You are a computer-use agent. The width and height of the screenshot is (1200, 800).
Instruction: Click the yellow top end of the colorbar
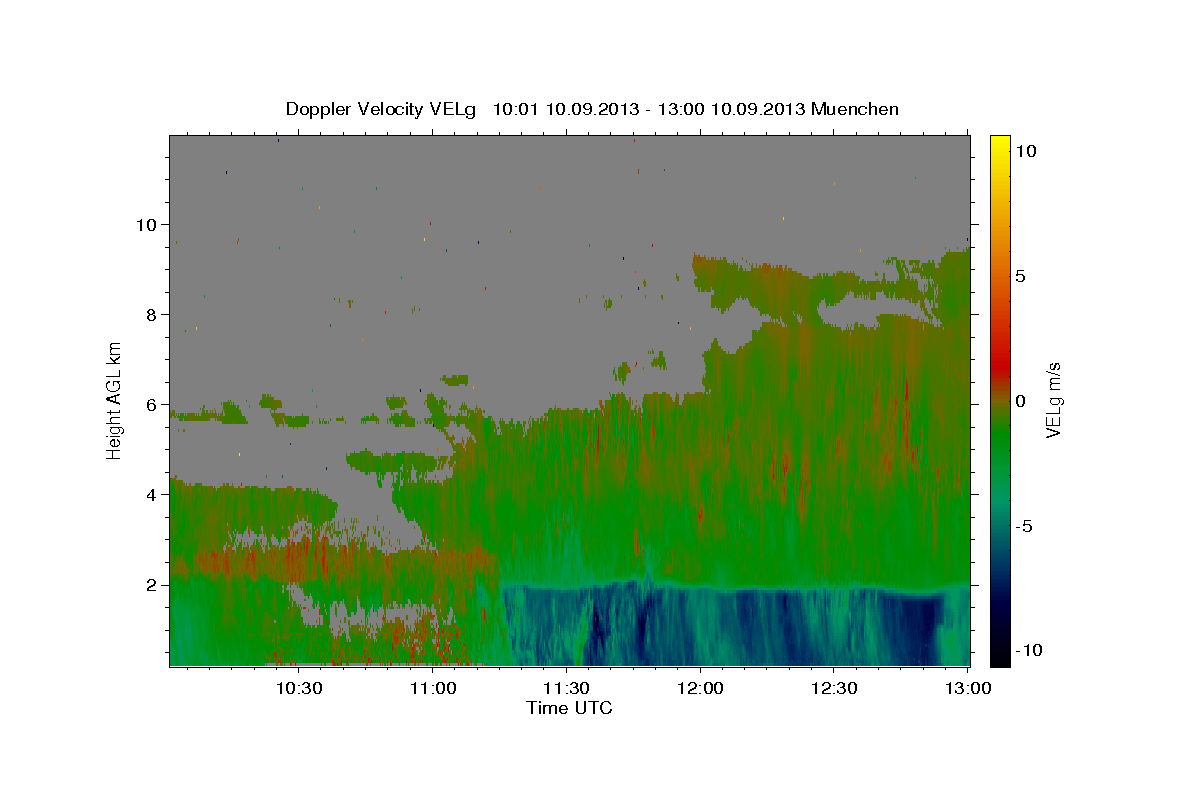(x=1000, y=141)
